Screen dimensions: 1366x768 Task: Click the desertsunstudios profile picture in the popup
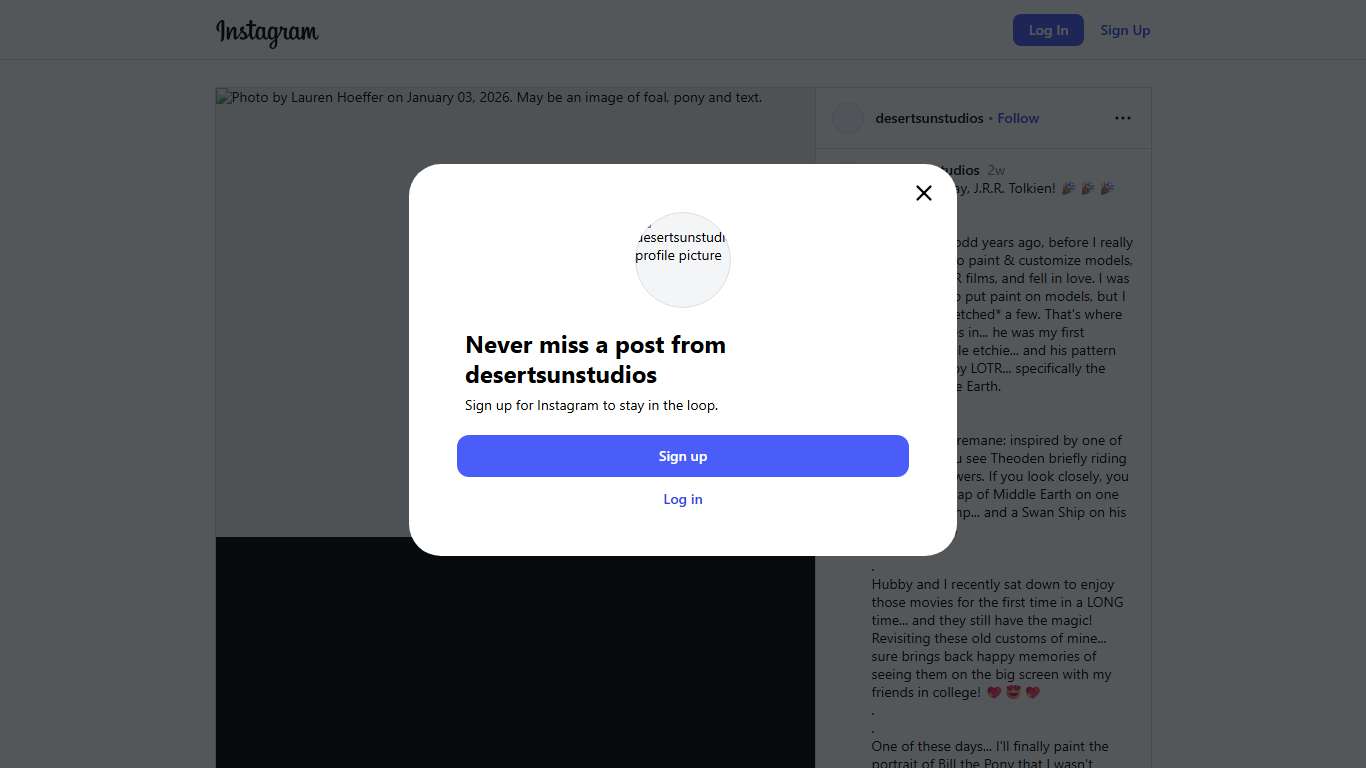coord(683,259)
